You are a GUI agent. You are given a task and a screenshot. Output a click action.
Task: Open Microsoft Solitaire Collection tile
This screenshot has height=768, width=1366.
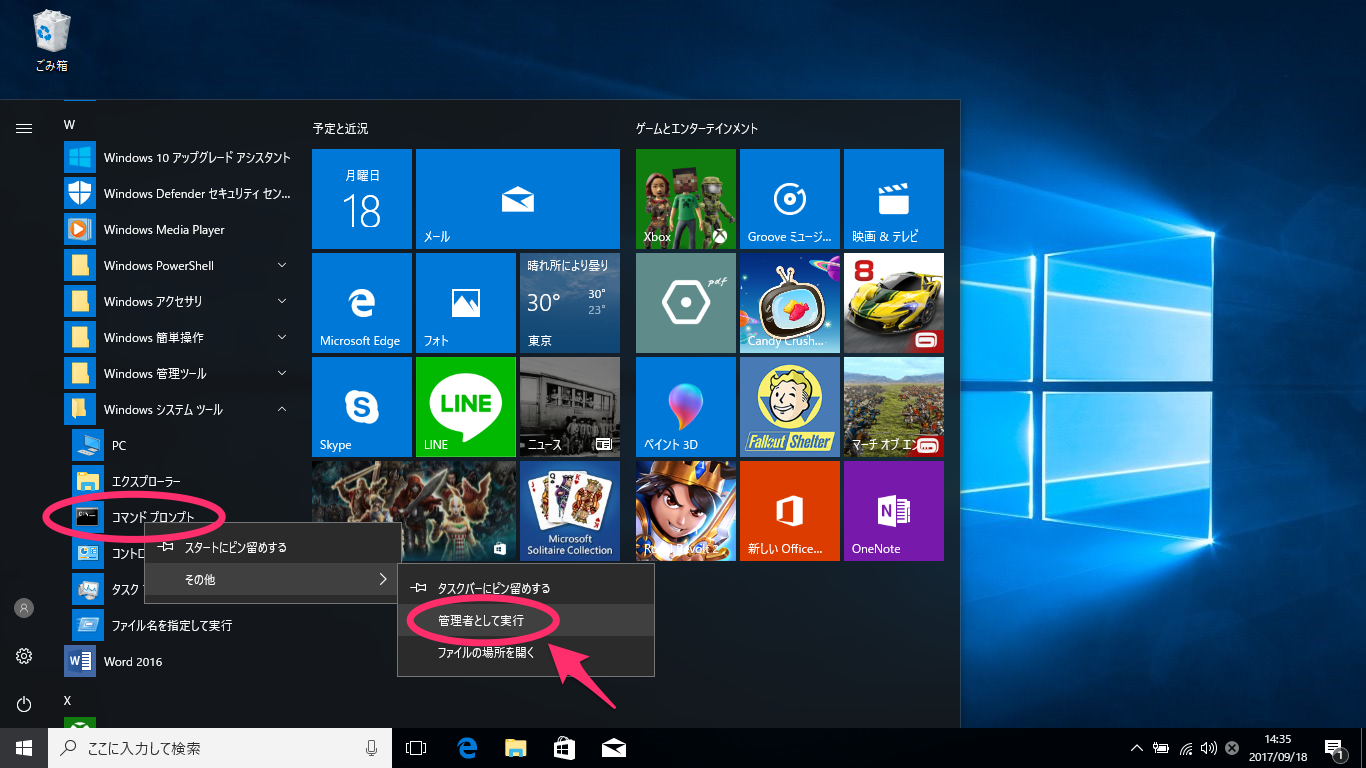pyautogui.click(x=569, y=510)
